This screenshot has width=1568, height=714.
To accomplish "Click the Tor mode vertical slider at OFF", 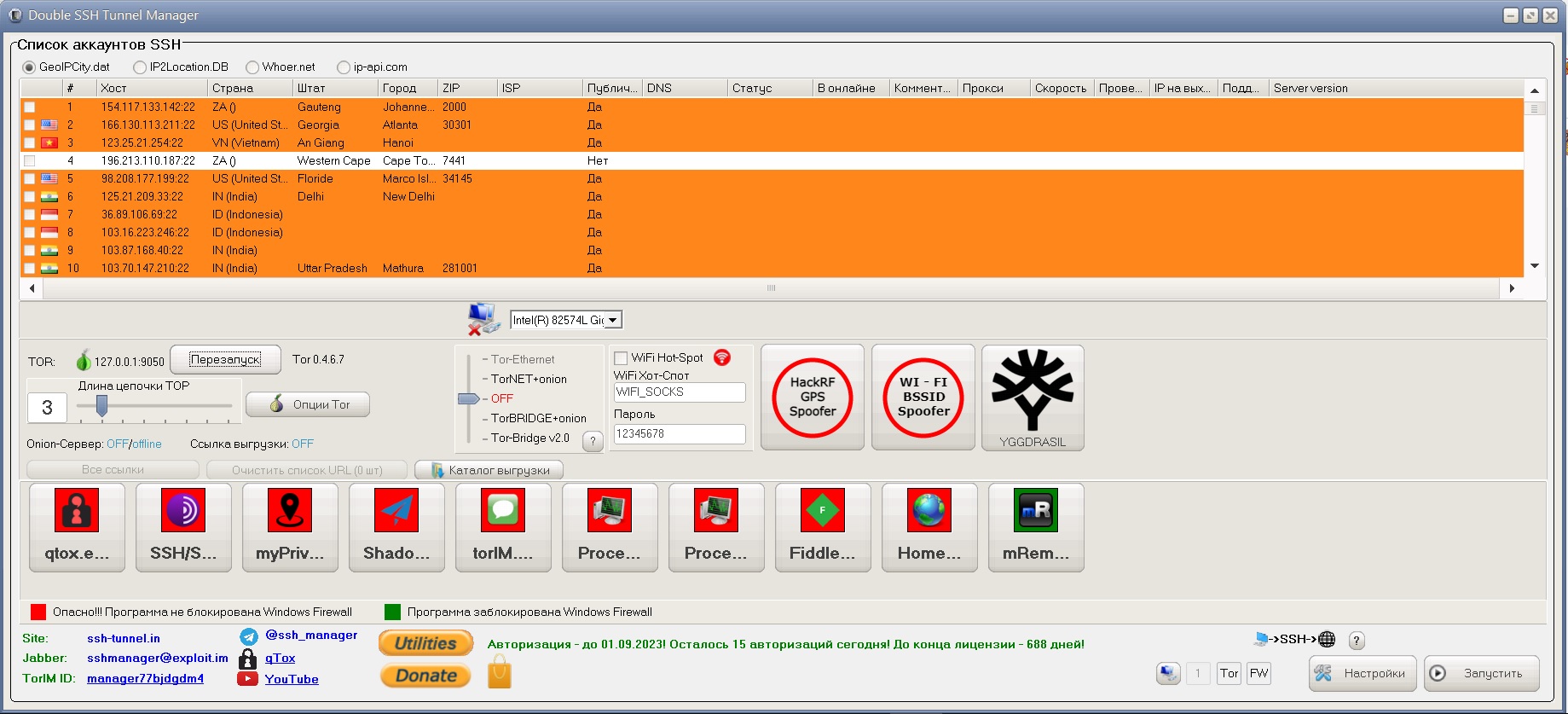I will [469, 398].
